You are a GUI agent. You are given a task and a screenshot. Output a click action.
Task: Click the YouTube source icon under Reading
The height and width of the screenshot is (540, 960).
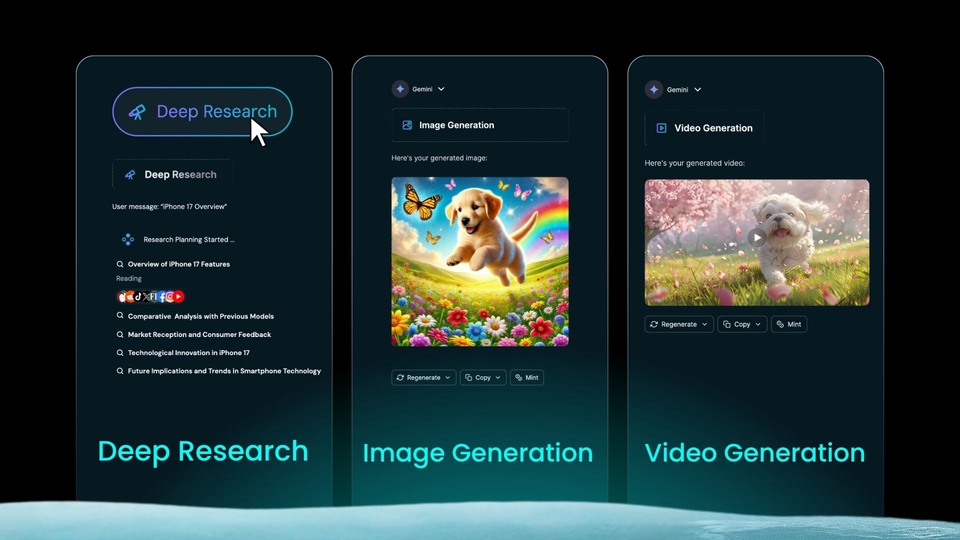tap(179, 297)
